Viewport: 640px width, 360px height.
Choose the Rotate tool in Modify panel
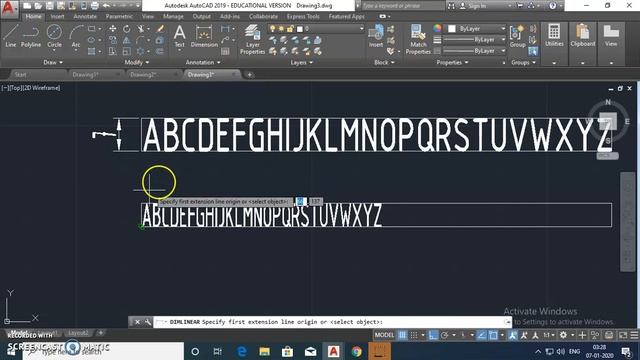[127, 29]
